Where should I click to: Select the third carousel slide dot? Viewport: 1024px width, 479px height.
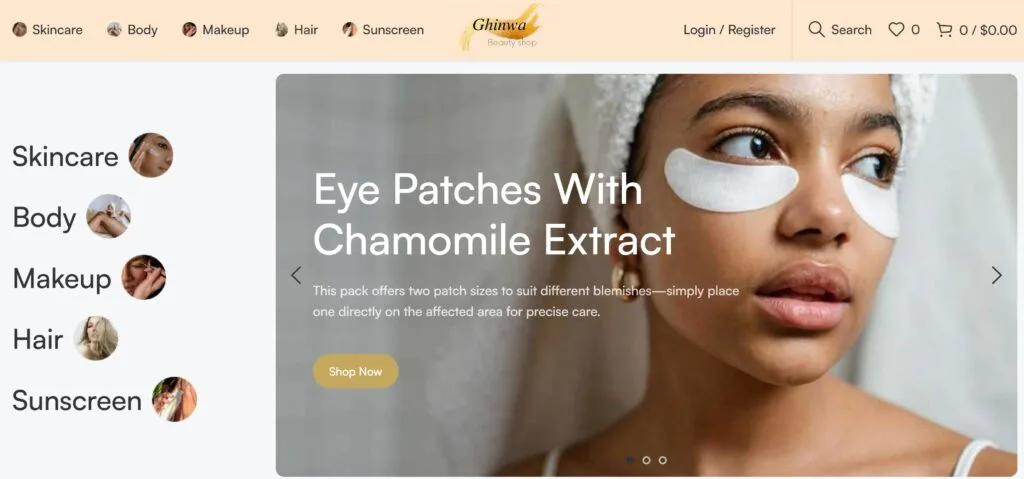click(663, 460)
